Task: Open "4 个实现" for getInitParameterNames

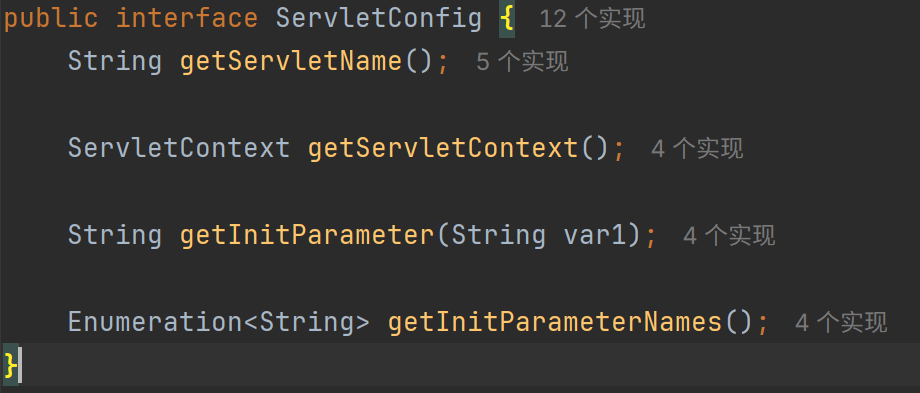Action: click(x=841, y=322)
